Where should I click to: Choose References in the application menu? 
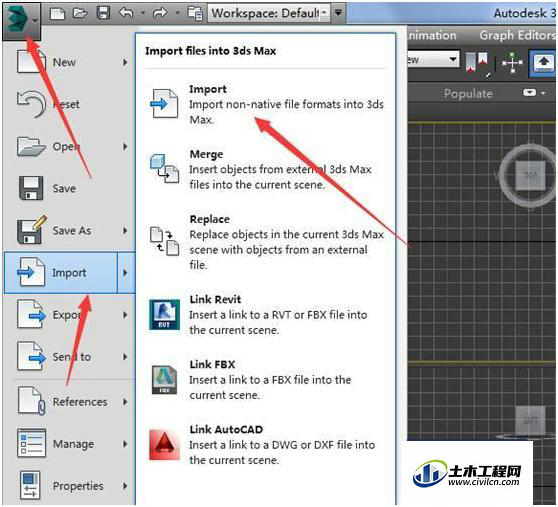click(x=70, y=402)
